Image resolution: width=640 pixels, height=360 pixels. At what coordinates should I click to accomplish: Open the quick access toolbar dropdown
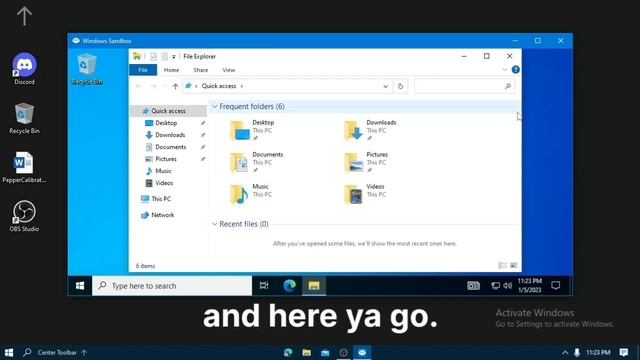point(174,57)
